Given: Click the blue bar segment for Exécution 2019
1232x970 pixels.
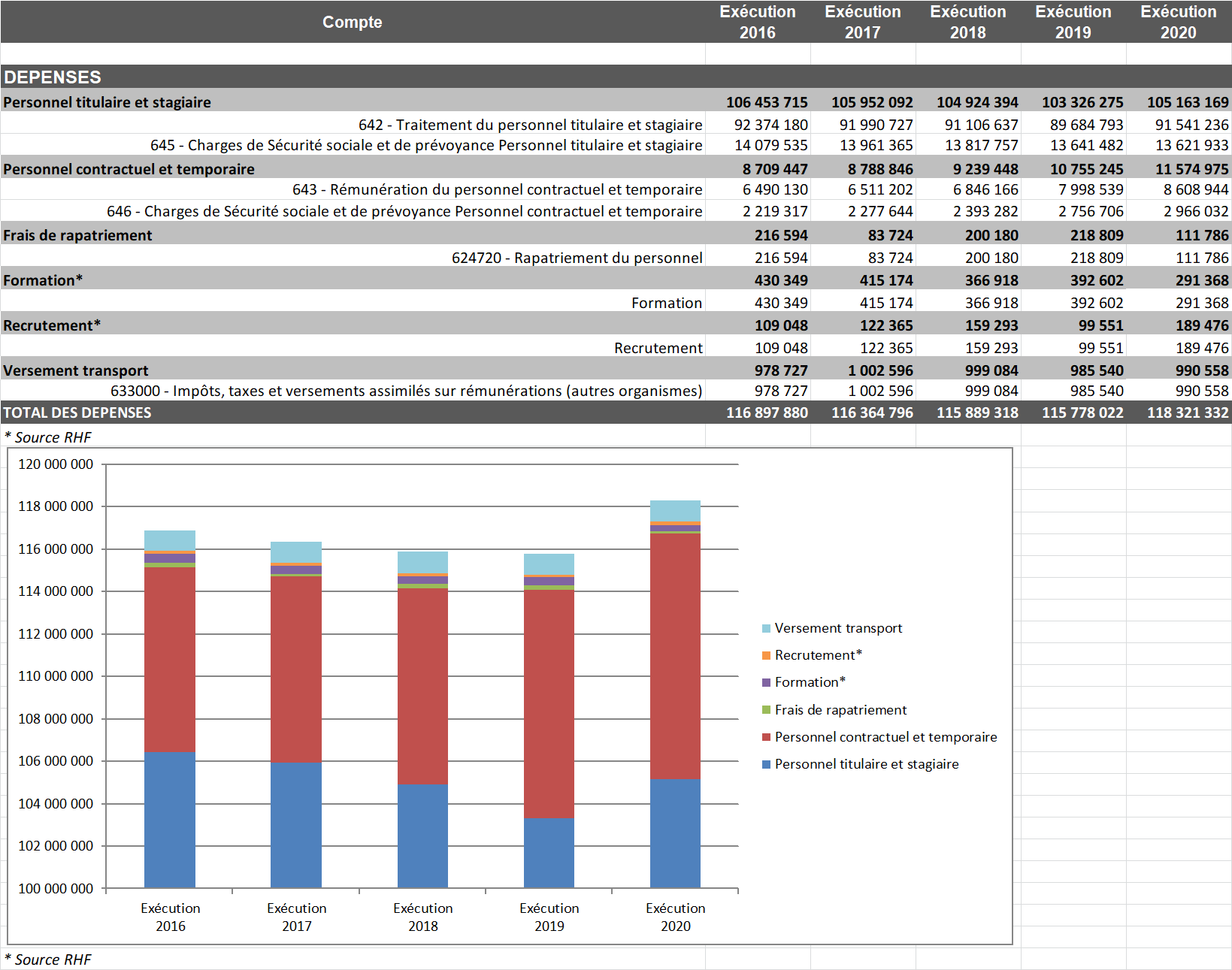Looking at the screenshot, I should pos(549,853).
